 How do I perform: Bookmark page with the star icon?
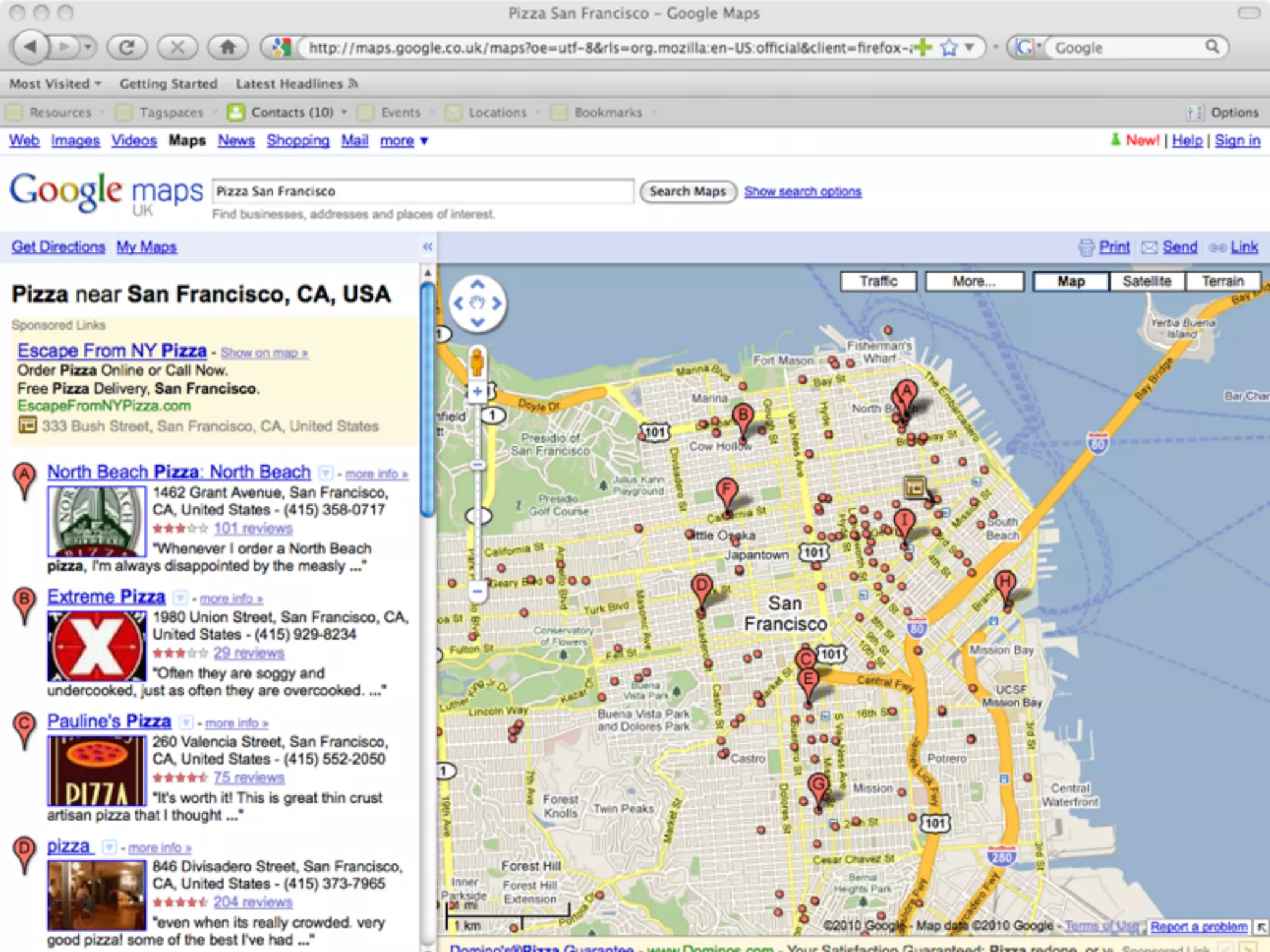[949, 48]
